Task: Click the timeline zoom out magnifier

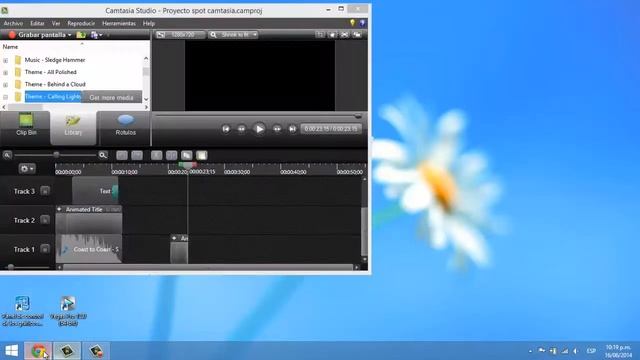Action: click(x=7, y=155)
